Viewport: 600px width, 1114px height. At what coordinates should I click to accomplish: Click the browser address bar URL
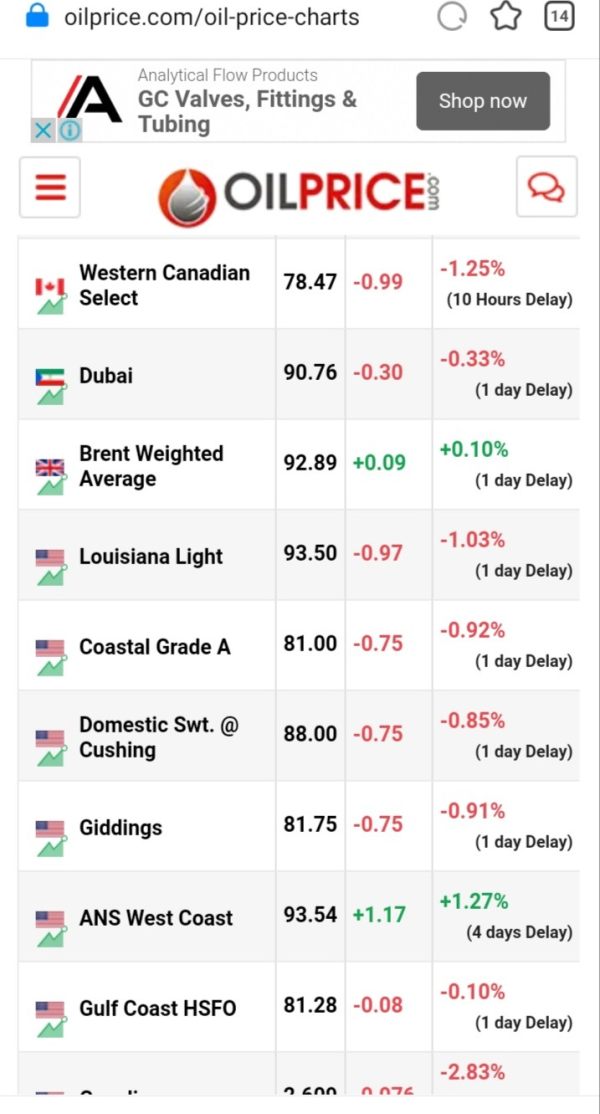pos(211,17)
